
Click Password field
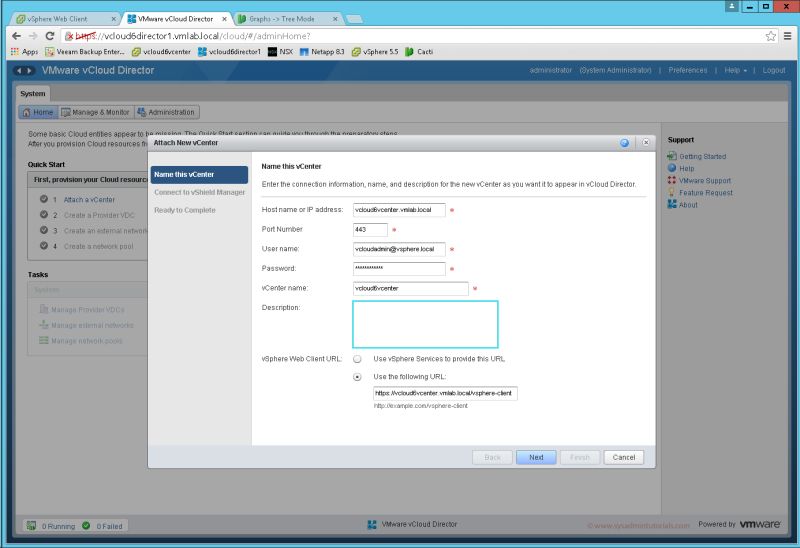399,268
